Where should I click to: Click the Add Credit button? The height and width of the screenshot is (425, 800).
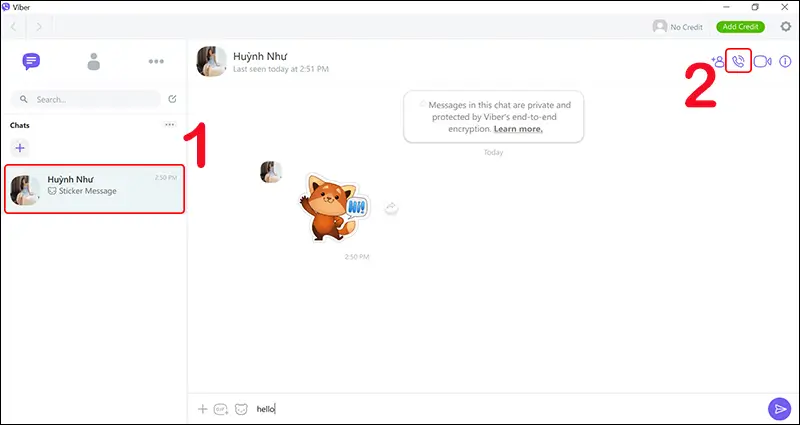pos(740,27)
